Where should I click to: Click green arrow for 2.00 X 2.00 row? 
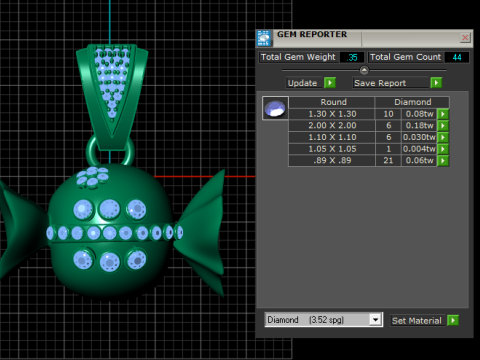click(x=443, y=126)
